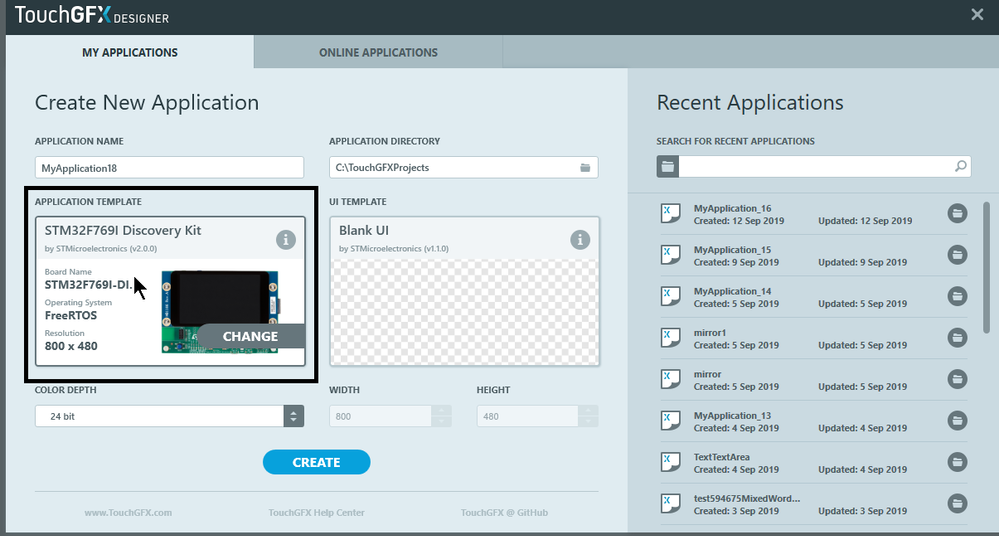Open info for STM32F769I Discovery Kit template
Screen dimensions: 999x536
285,240
